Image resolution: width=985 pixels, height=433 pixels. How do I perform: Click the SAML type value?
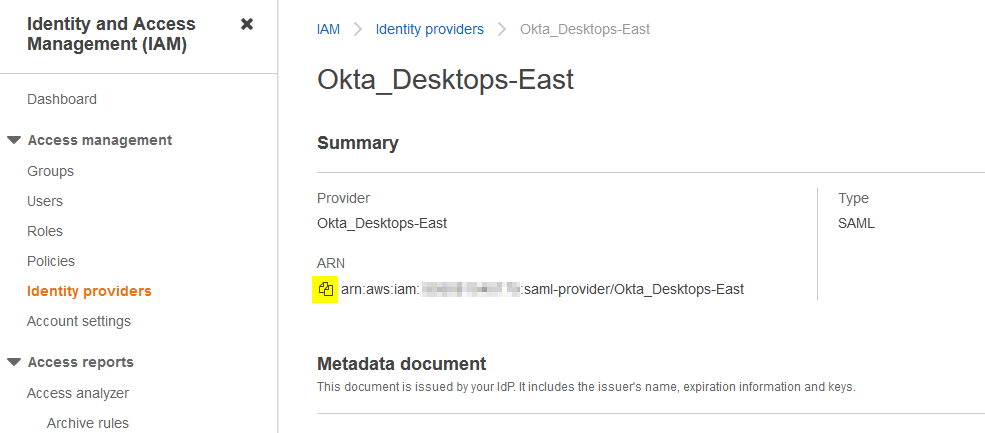click(856, 223)
